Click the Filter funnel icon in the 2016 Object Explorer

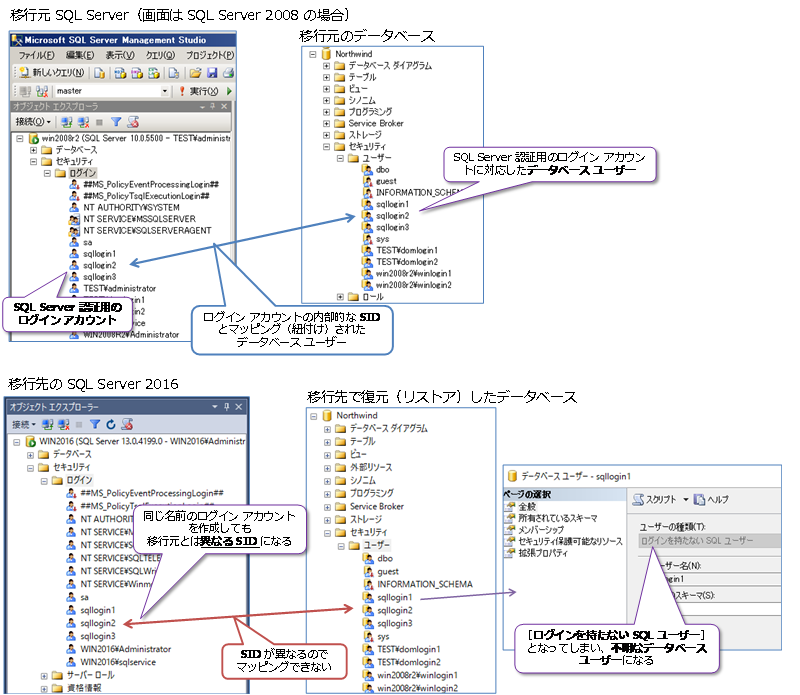point(95,425)
